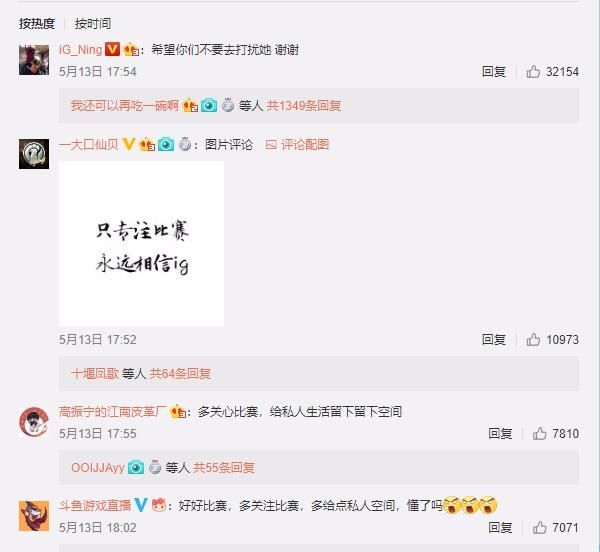Click thumbs-up on the 10973-likes comment
The height and width of the screenshot is (552, 600).
pyautogui.click(x=533, y=339)
